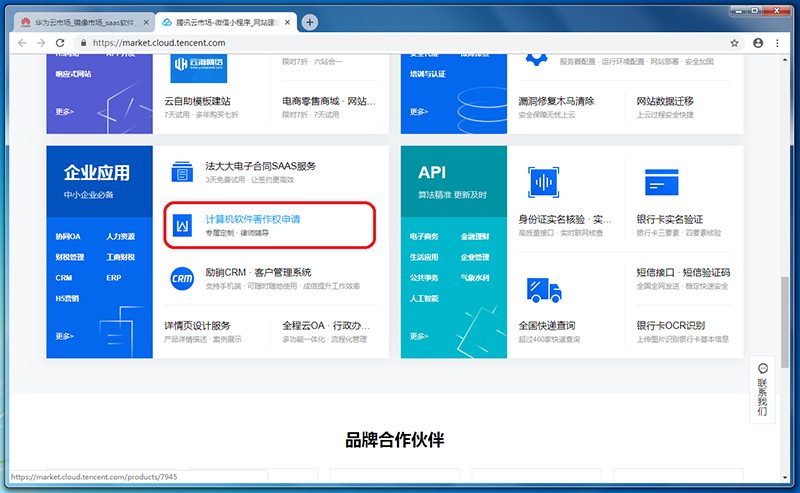The image size is (800, 493).
Task: Click the API panel heading
Action: coord(432,172)
